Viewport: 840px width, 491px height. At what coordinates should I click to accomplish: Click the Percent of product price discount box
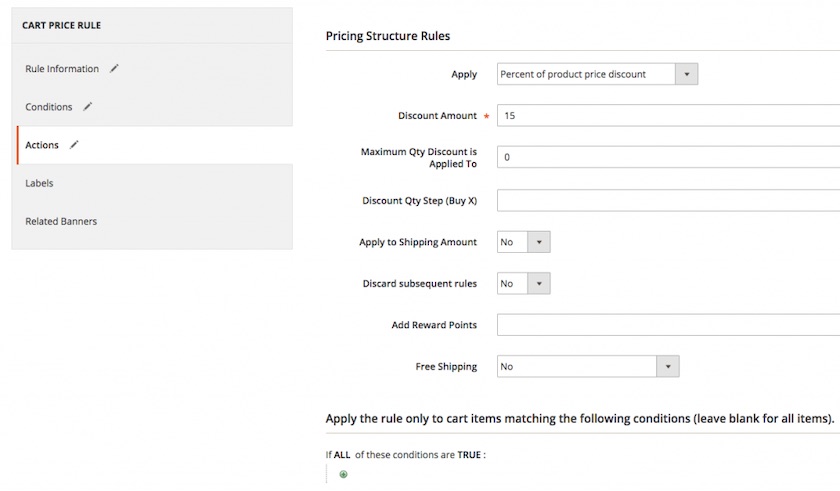pyautogui.click(x=586, y=74)
